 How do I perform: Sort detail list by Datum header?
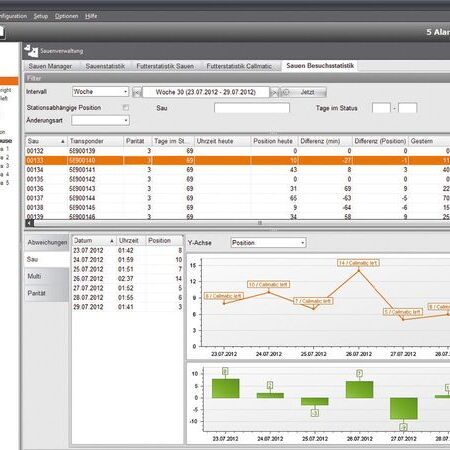pyautogui.click(x=94, y=241)
